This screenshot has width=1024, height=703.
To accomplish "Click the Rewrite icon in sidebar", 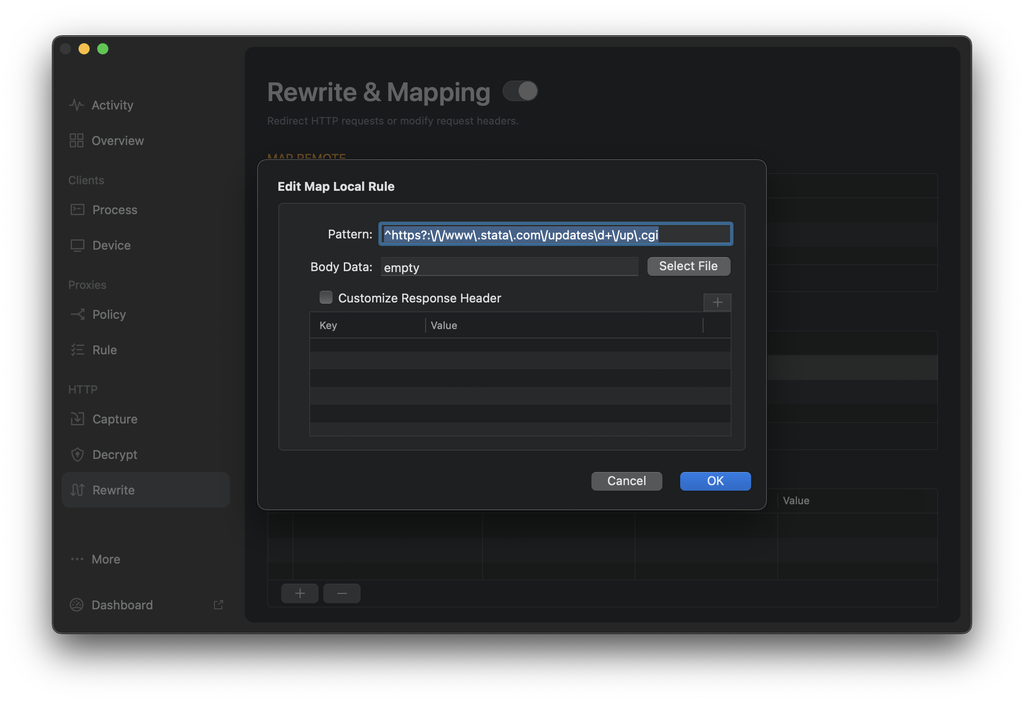I will click(75, 490).
